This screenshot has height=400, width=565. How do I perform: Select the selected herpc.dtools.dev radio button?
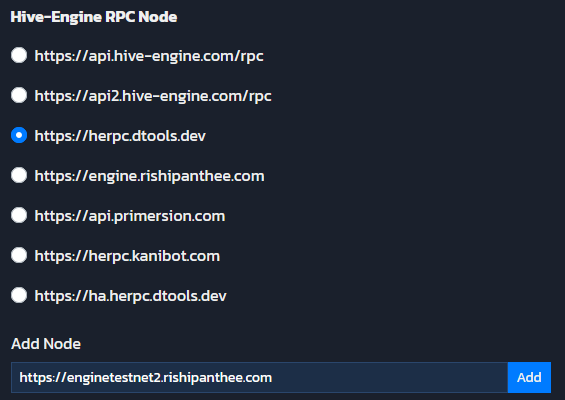tap(19, 135)
